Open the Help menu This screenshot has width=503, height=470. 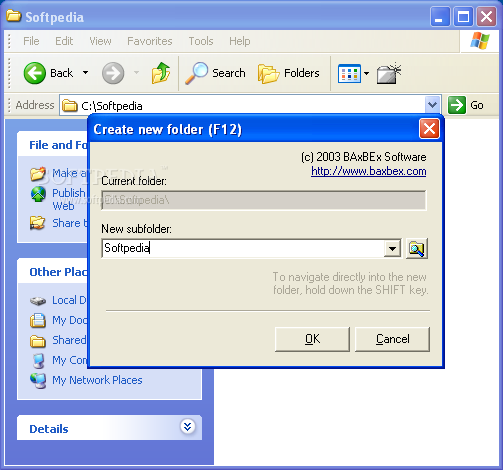(x=239, y=41)
